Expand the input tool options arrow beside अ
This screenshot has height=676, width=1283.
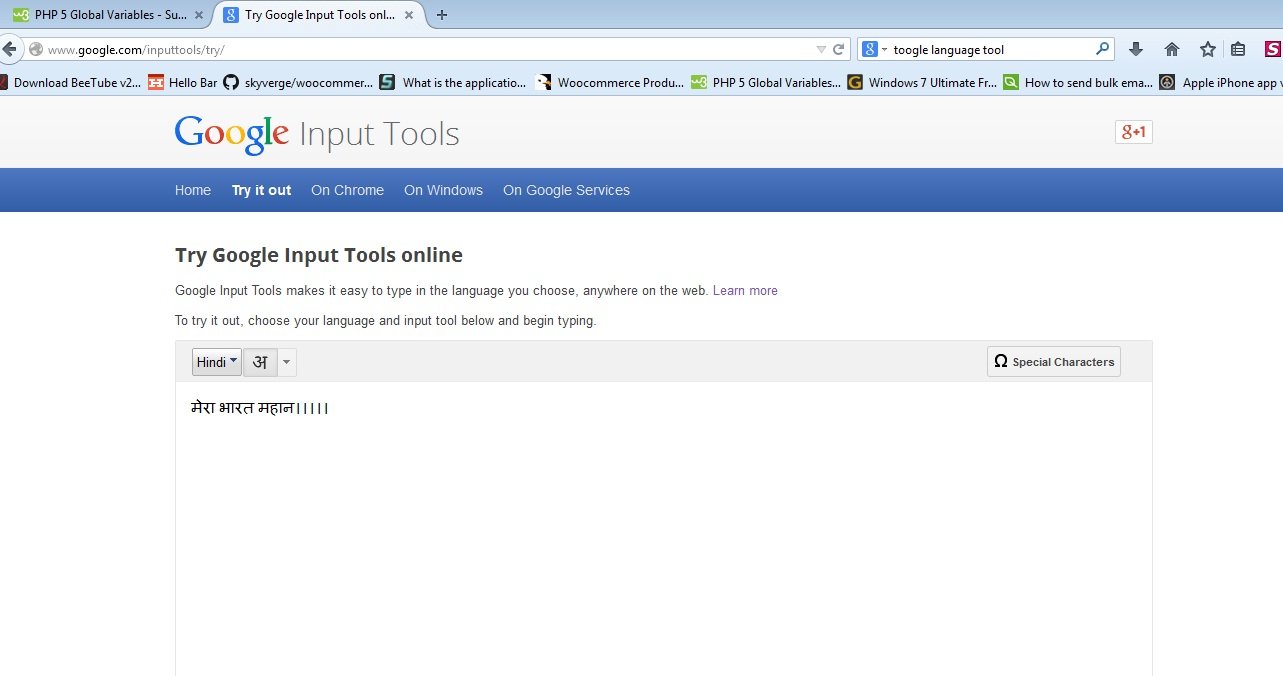pyautogui.click(x=287, y=362)
